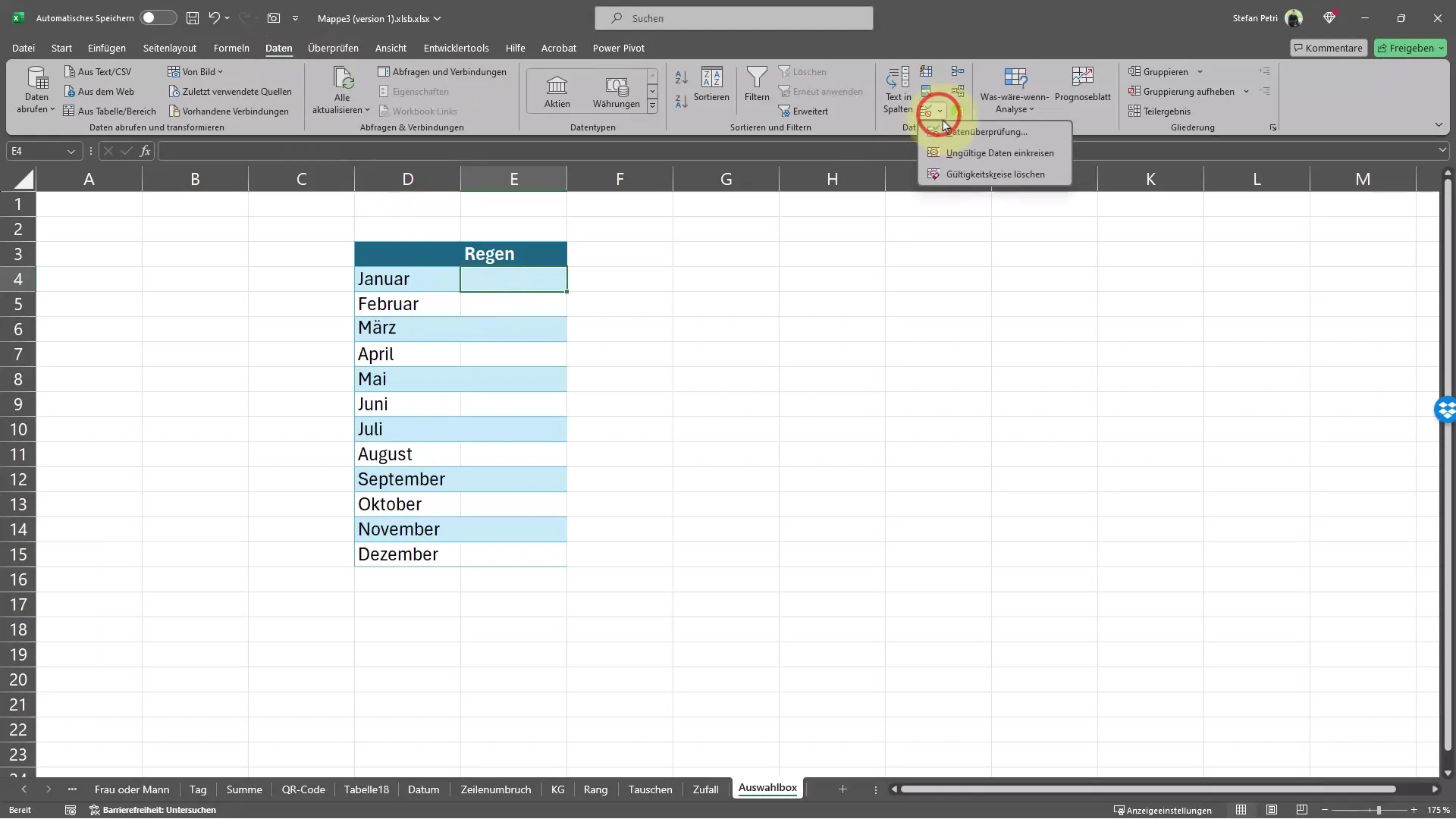Switch to page break preview view
Image resolution: width=1456 pixels, height=819 pixels.
point(1302,810)
